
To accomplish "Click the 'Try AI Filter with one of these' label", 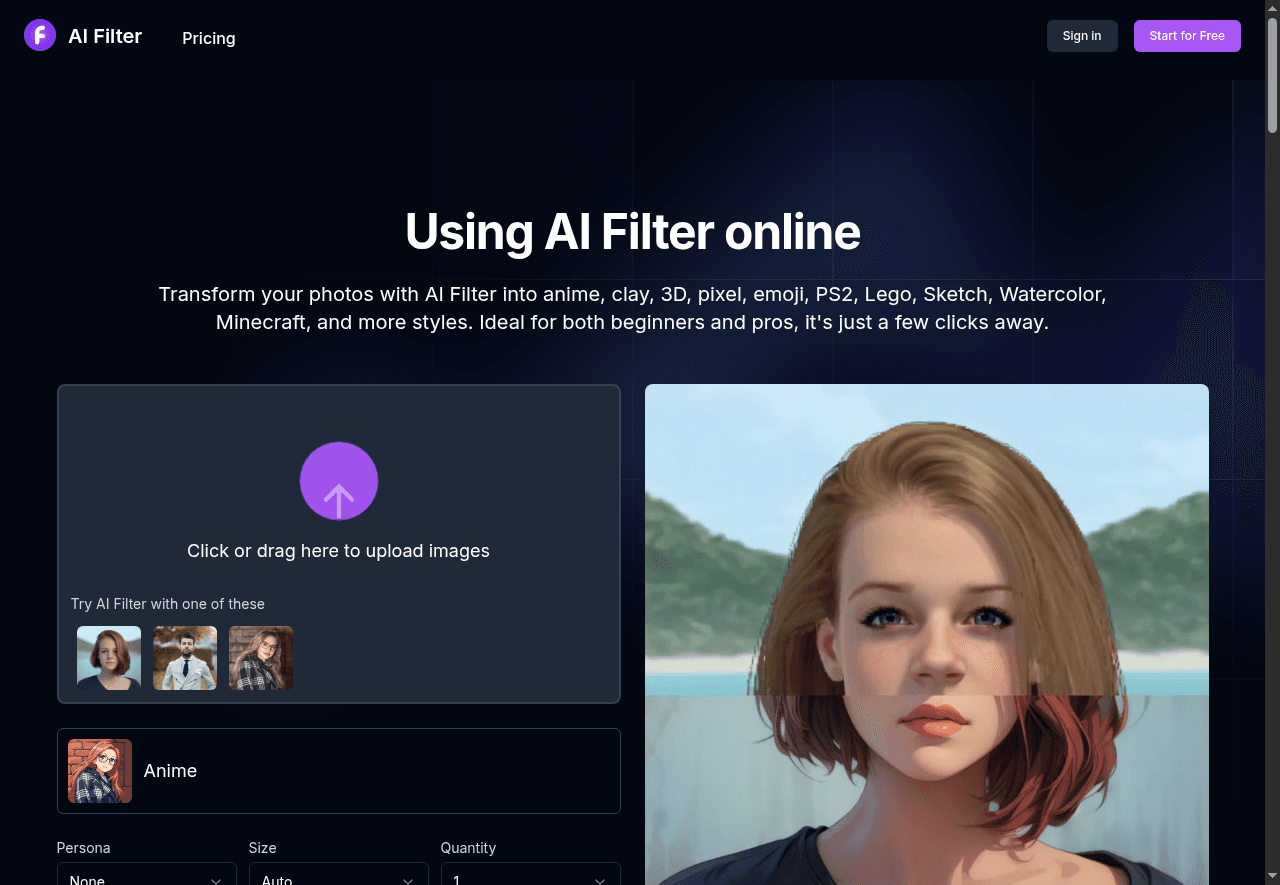I will click(167, 604).
